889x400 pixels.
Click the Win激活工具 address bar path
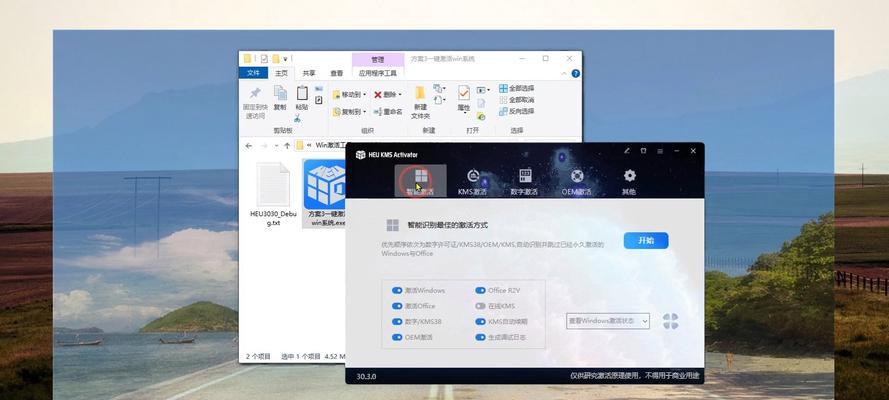(329, 146)
